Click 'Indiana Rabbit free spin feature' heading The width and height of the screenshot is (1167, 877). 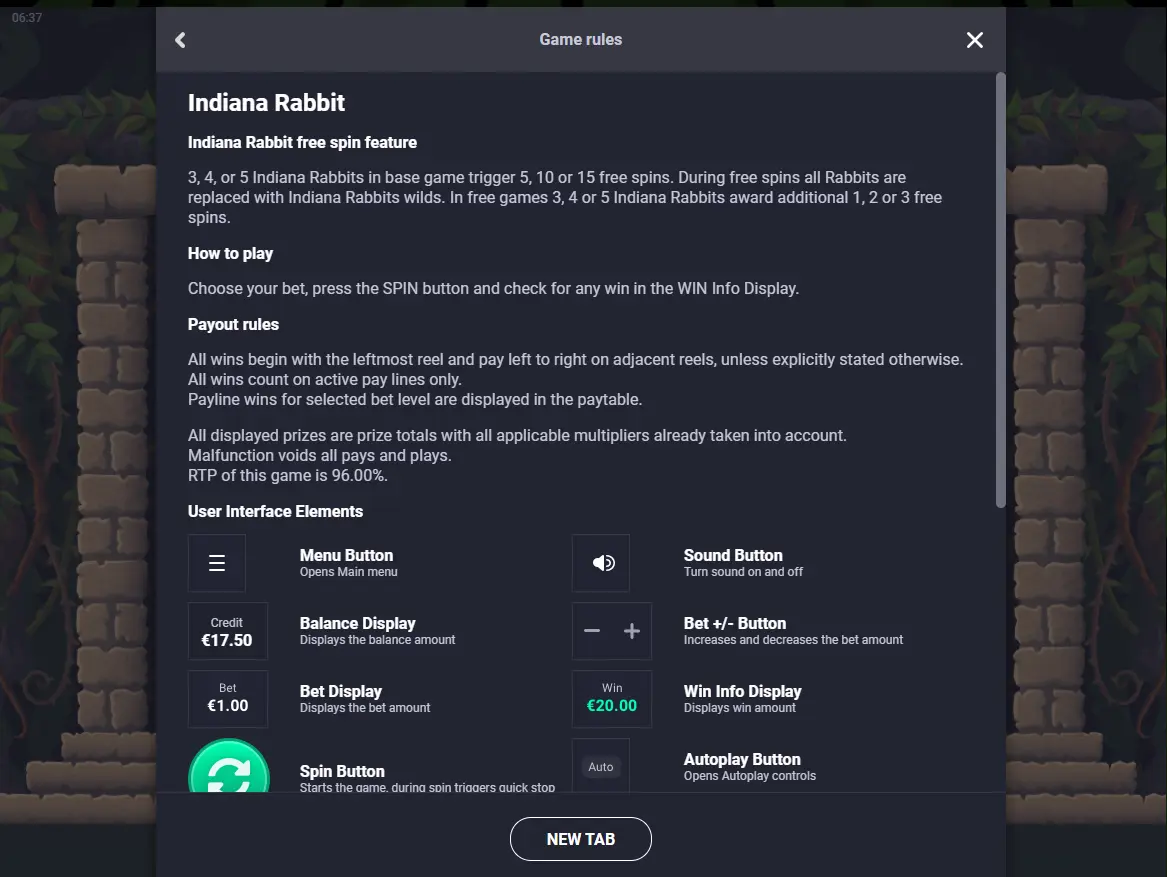pos(302,142)
